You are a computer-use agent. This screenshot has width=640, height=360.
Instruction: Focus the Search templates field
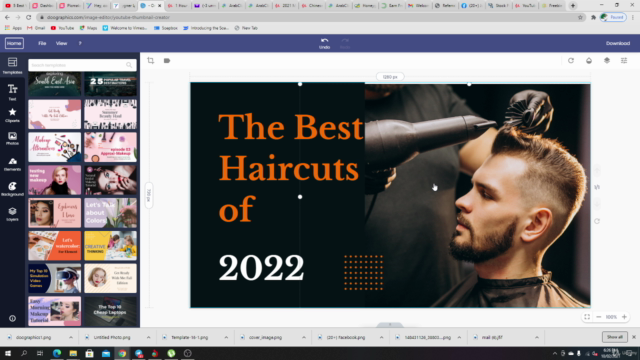click(82, 65)
